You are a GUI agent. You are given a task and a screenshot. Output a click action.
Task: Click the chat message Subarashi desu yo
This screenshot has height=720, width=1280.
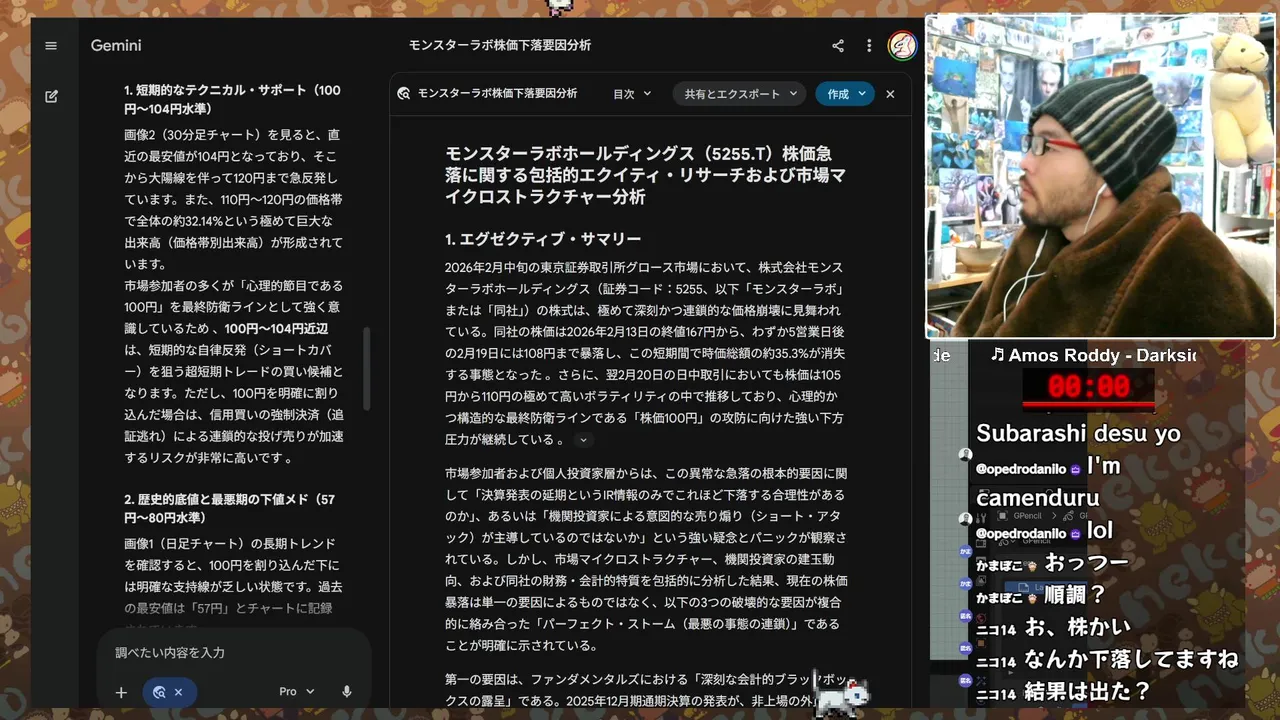[x=1078, y=434]
